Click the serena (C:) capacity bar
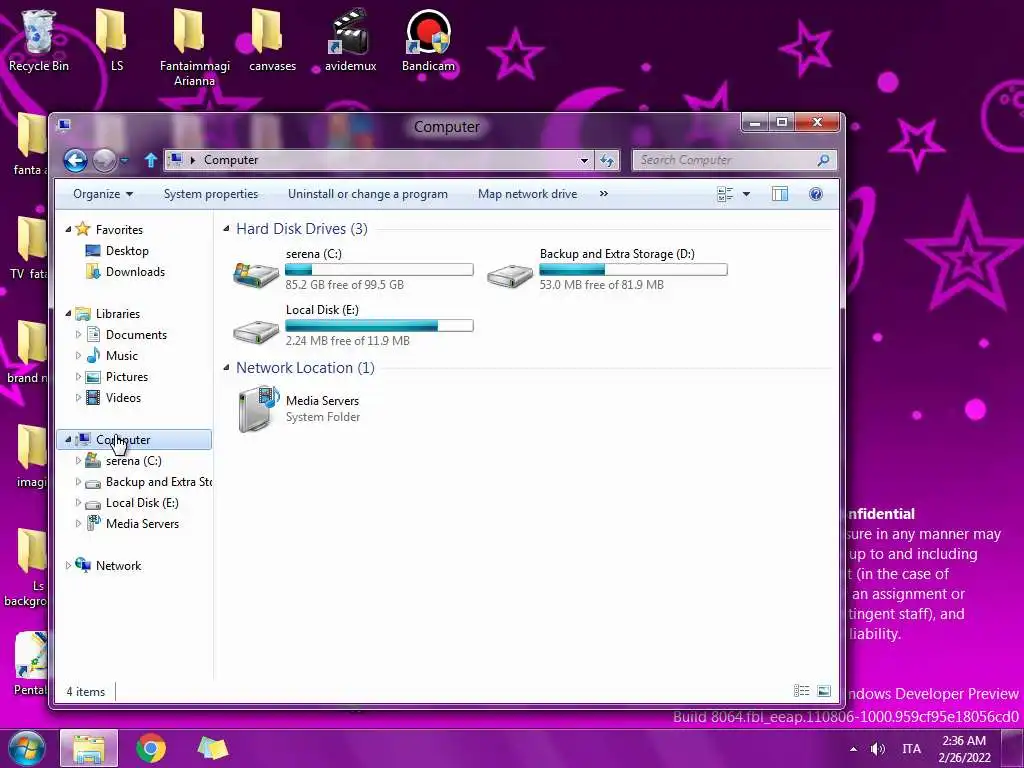This screenshot has height=768, width=1024. click(x=379, y=269)
